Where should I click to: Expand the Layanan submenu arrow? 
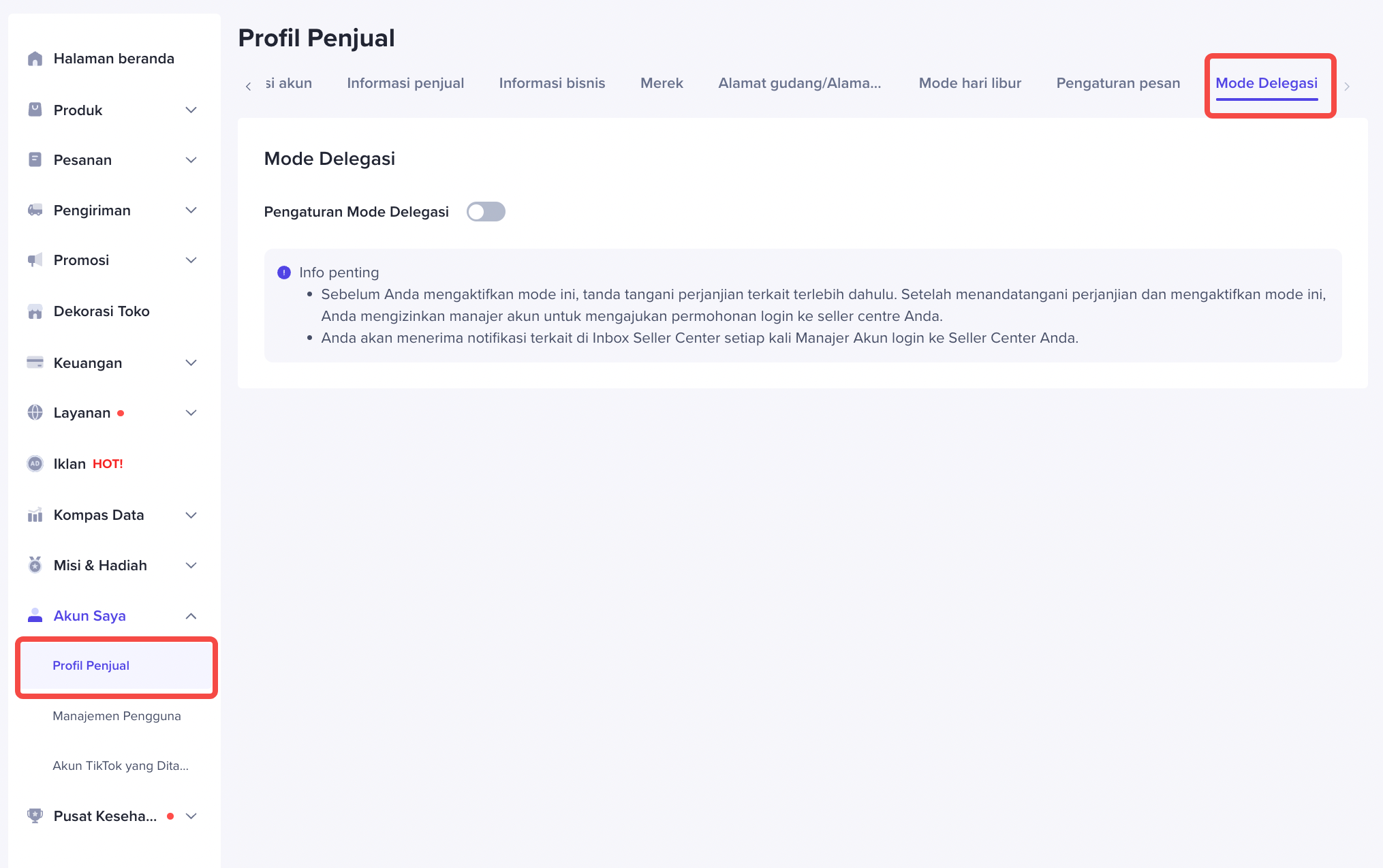point(191,413)
